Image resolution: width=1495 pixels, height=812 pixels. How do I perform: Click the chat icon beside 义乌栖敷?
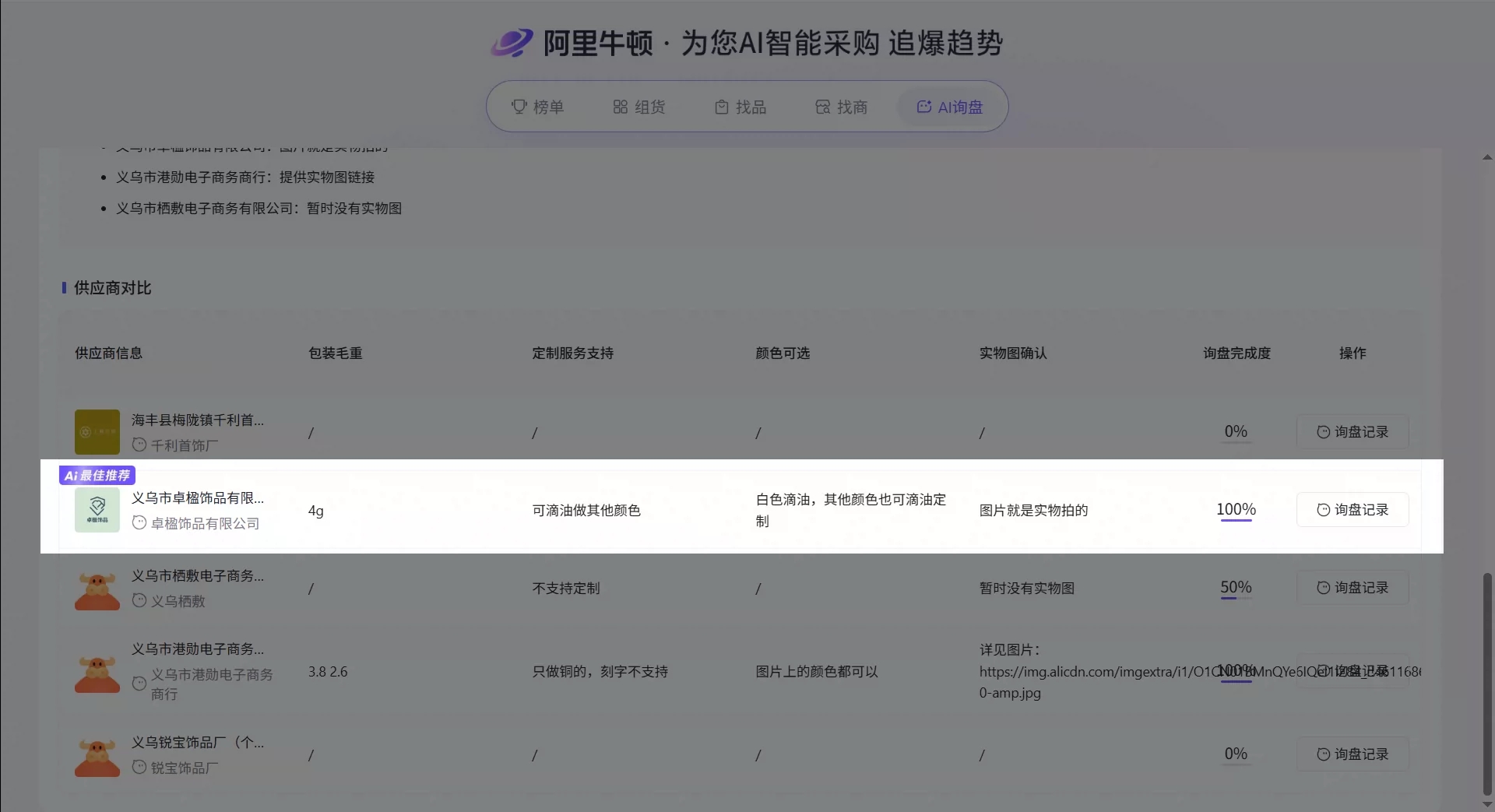tap(139, 600)
